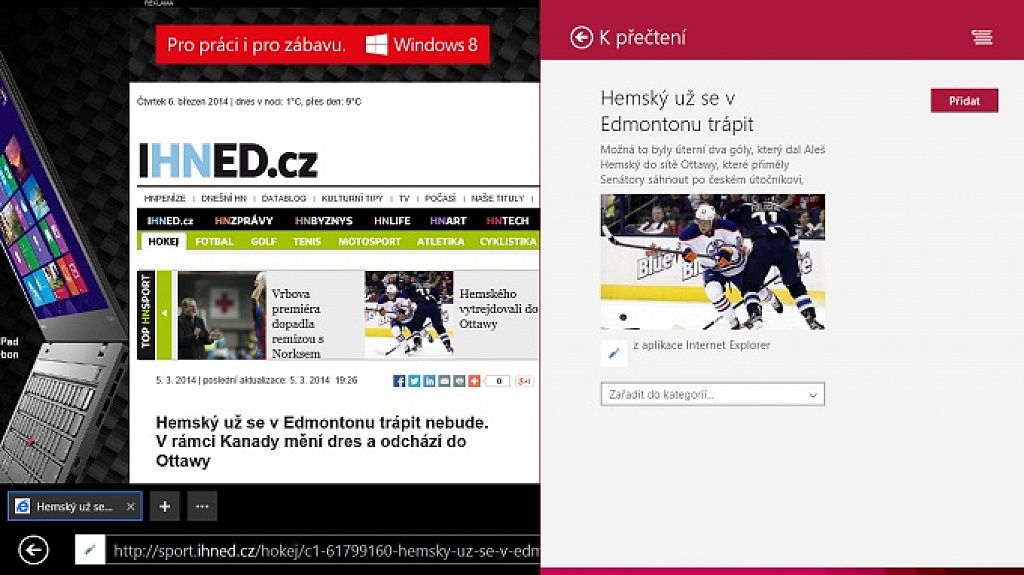The image size is (1024, 575).
Task: Switch to the CYKLISTIKA sport tab
Action: (x=508, y=242)
